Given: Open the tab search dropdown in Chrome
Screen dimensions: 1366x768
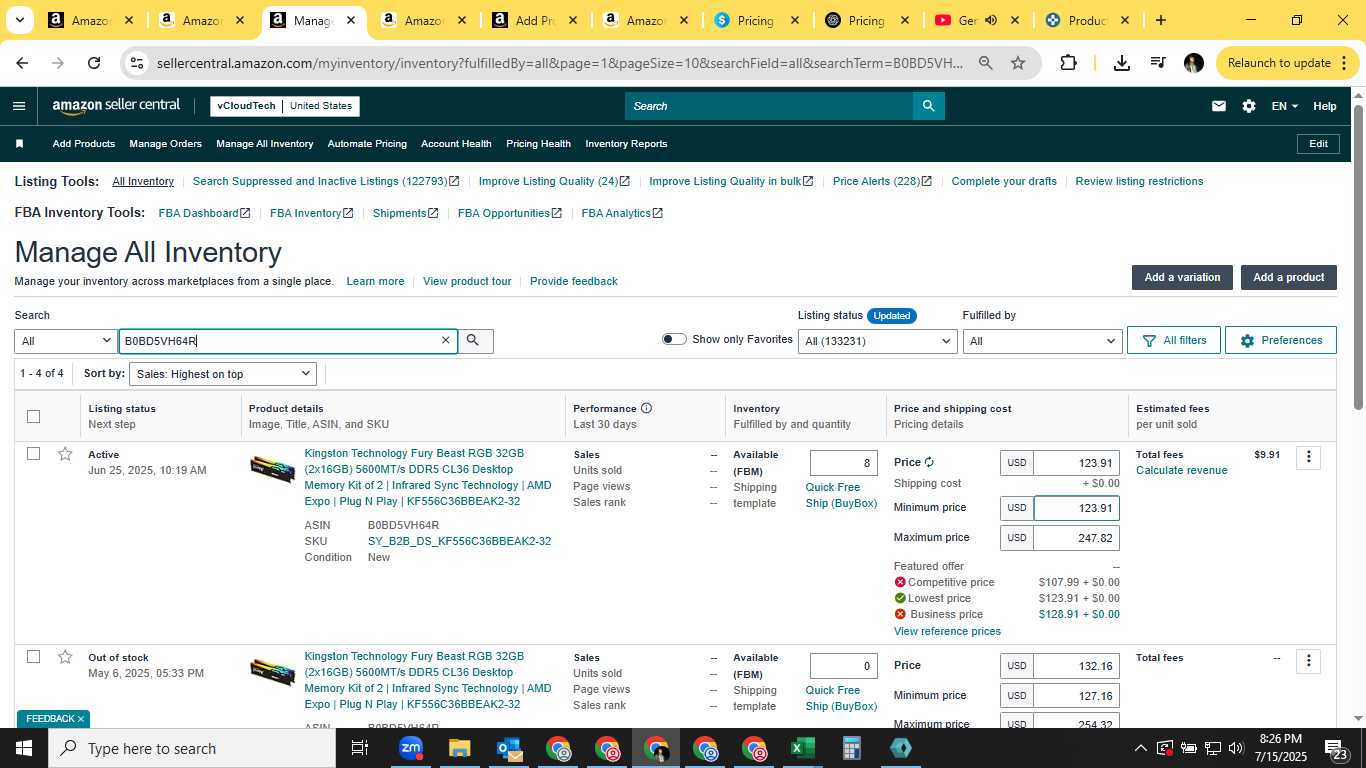Looking at the screenshot, I should 20,20.
